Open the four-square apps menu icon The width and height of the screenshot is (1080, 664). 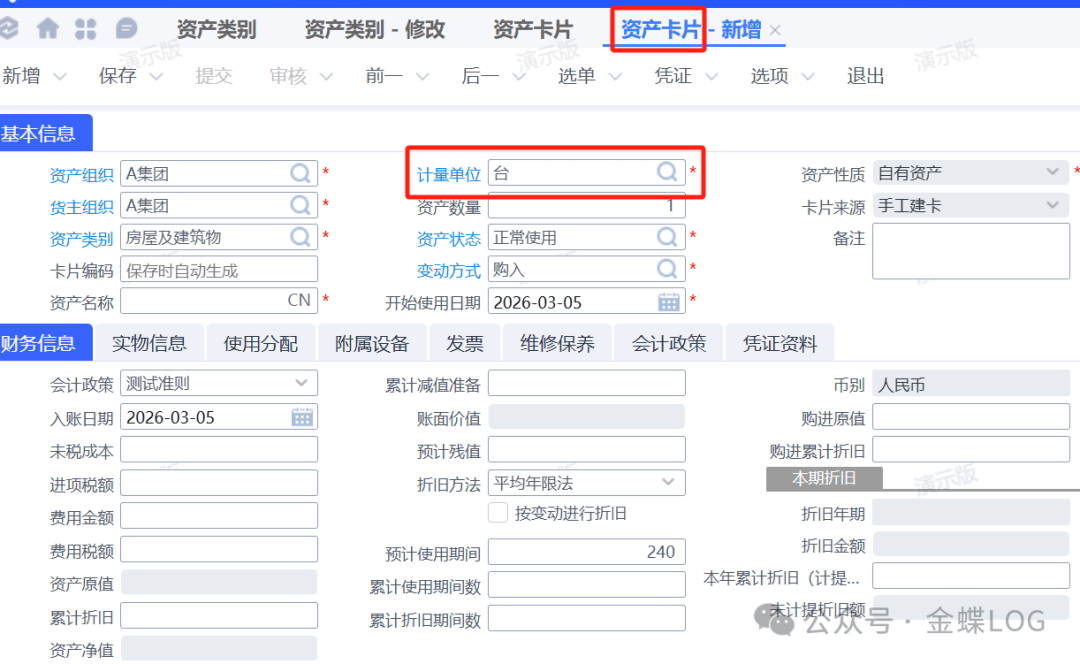pos(86,29)
